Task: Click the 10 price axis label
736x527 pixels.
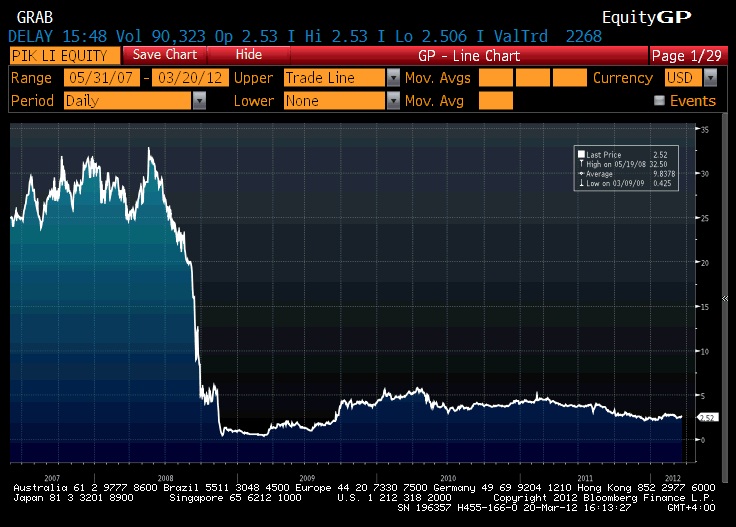Action: 705,351
